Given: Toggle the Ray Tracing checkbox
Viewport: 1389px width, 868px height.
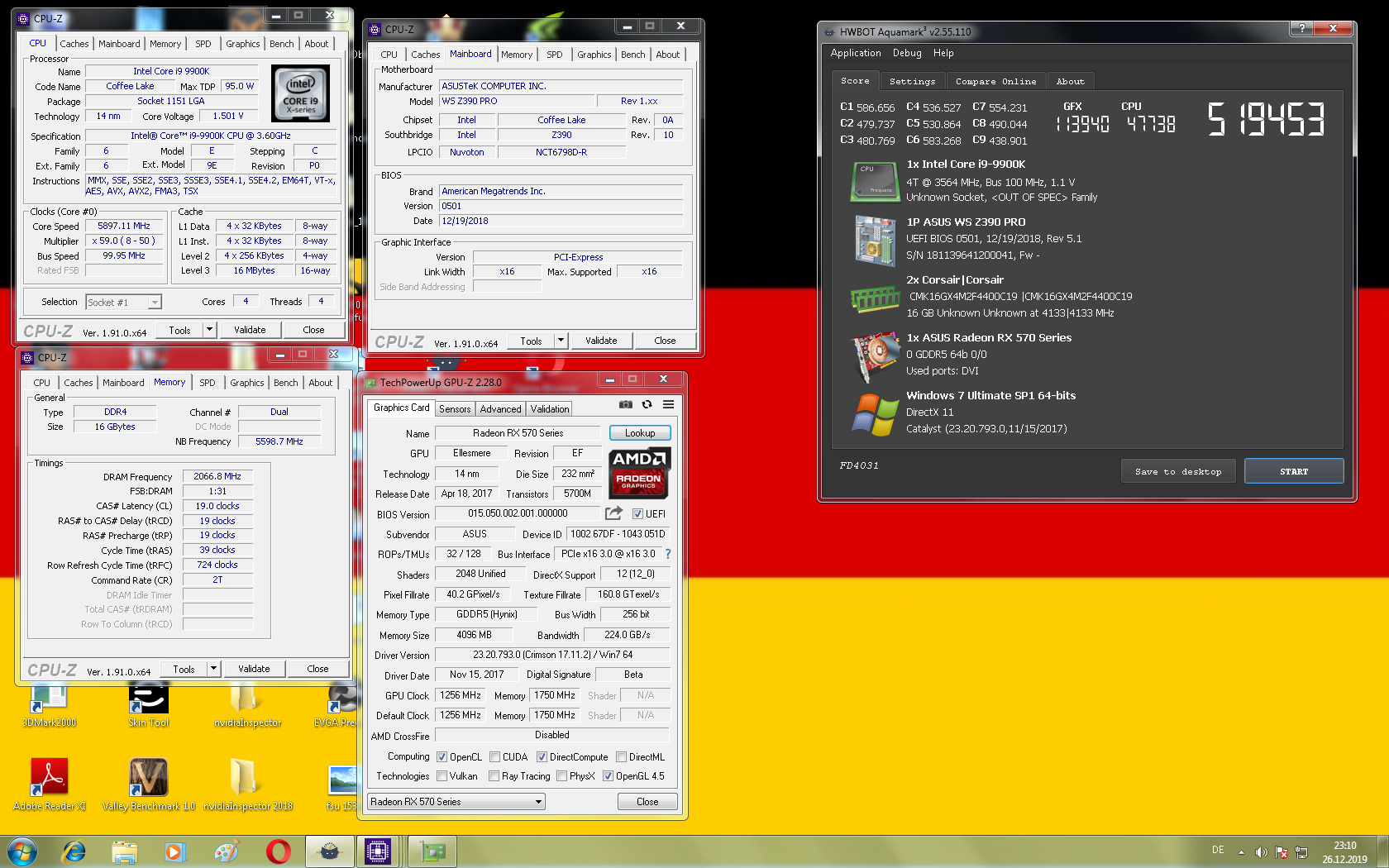Looking at the screenshot, I should [494, 775].
